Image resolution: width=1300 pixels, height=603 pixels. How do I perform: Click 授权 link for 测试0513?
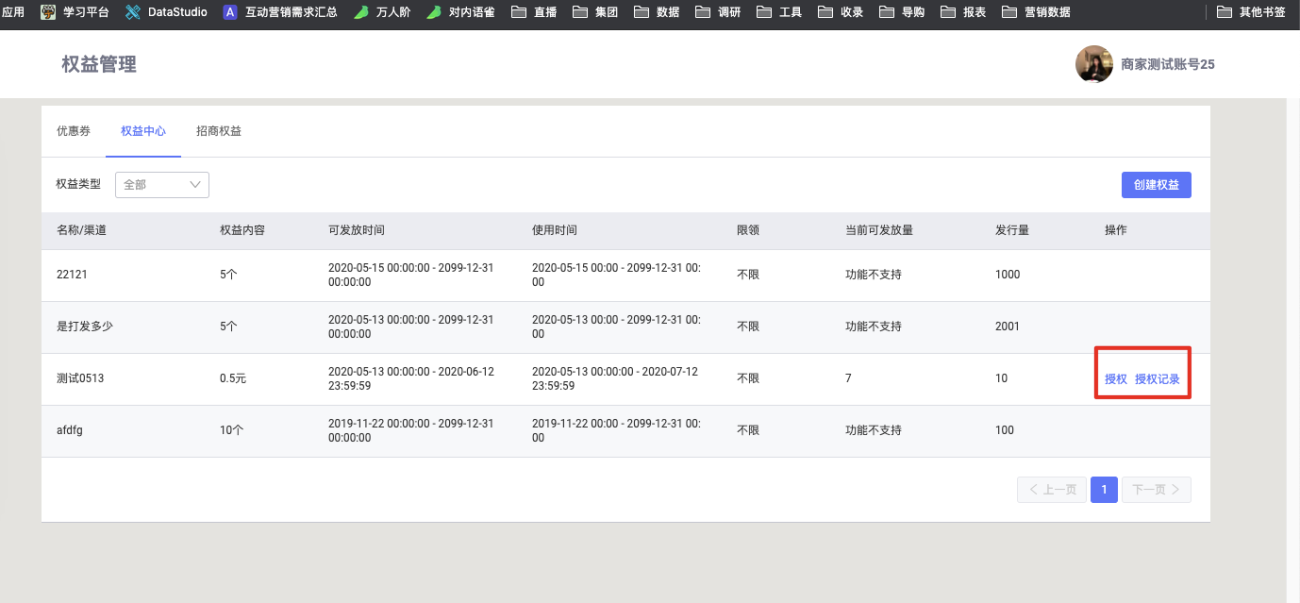click(1116, 379)
